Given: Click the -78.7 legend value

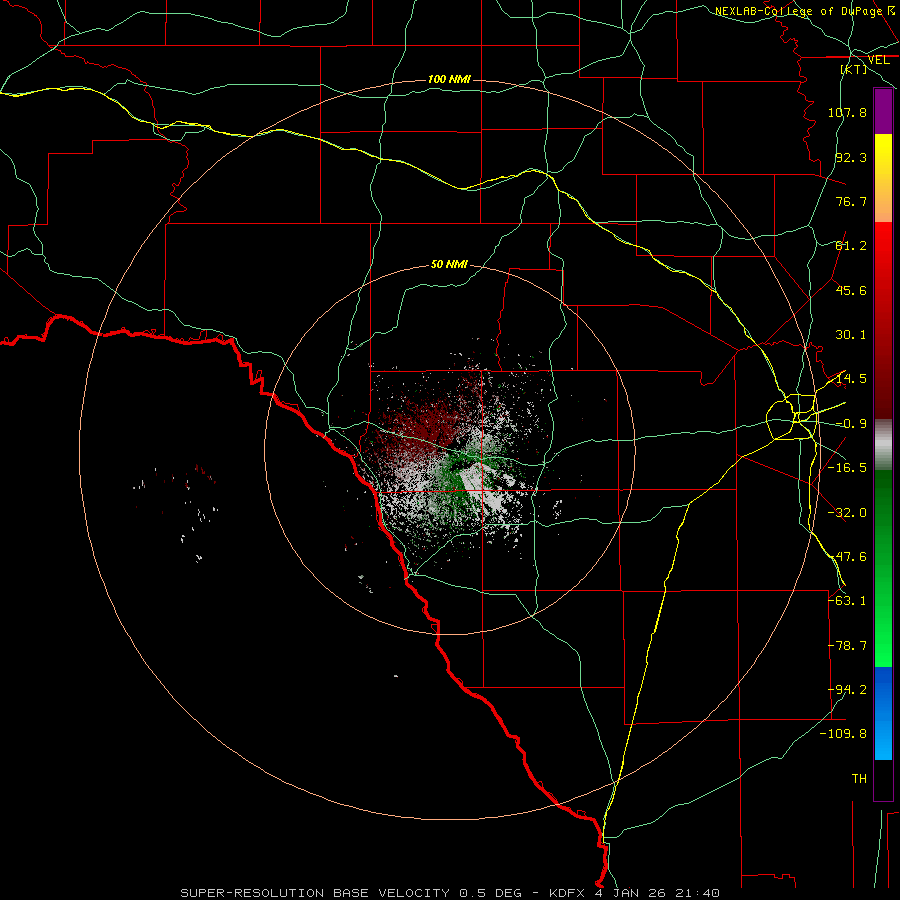Looking at the screenshot, I should tap(847, 646).
